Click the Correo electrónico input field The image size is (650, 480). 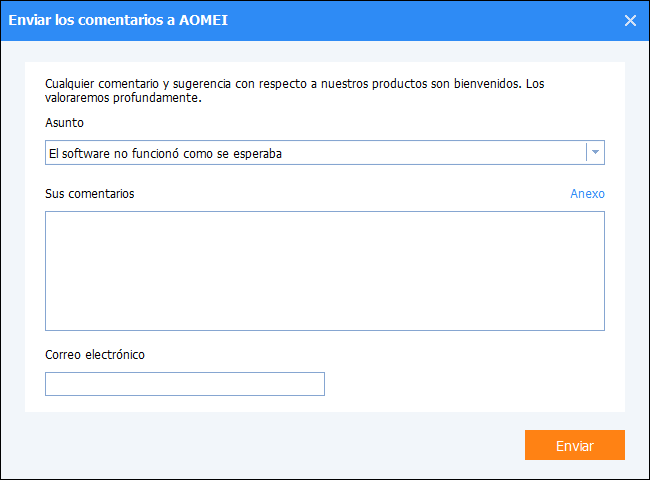[x=185, y=384]
